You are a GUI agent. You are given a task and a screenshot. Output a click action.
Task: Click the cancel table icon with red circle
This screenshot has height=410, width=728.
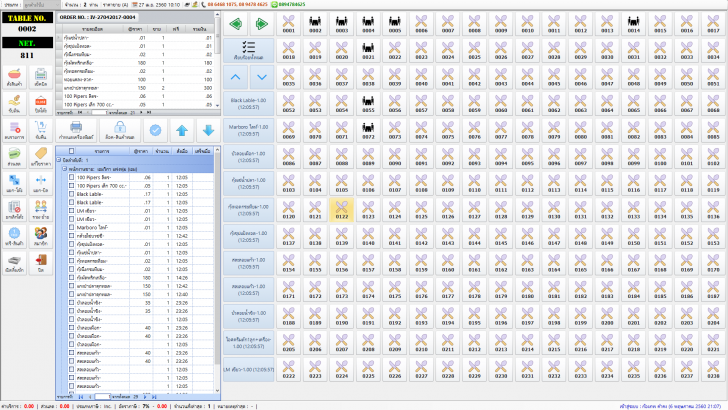14,210
